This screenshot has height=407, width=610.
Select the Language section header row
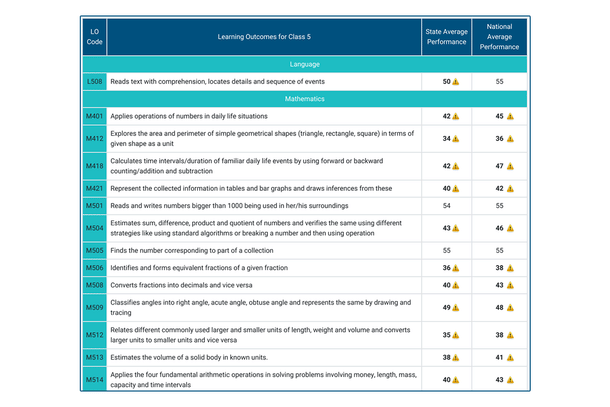[x=304, y=64]
